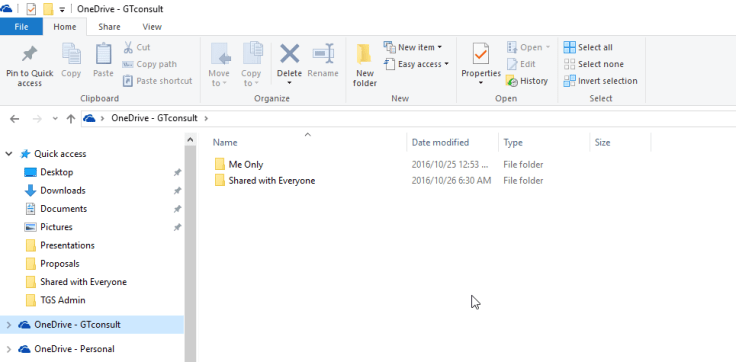Sort by Name column header
Image resolution: width=736 pixels, height=362 pixels.
[225, 143]
